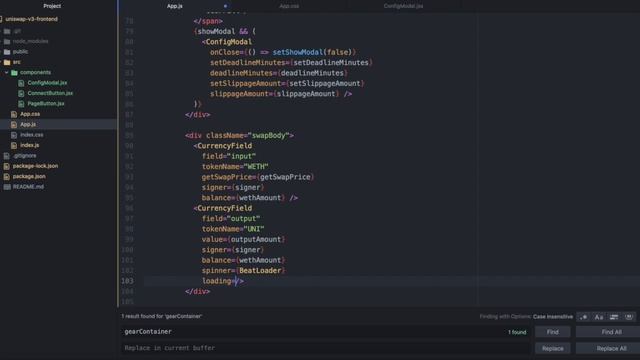Click the index.css file icon

(14, 135)
